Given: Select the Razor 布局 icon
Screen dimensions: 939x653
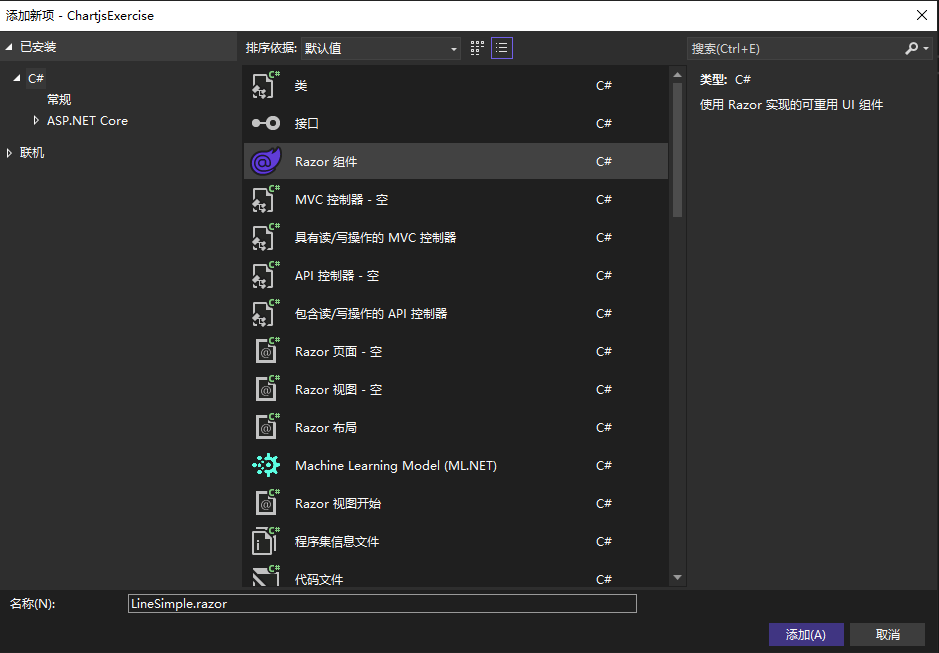Looking at the screenshot, I should tap(267, 428).
